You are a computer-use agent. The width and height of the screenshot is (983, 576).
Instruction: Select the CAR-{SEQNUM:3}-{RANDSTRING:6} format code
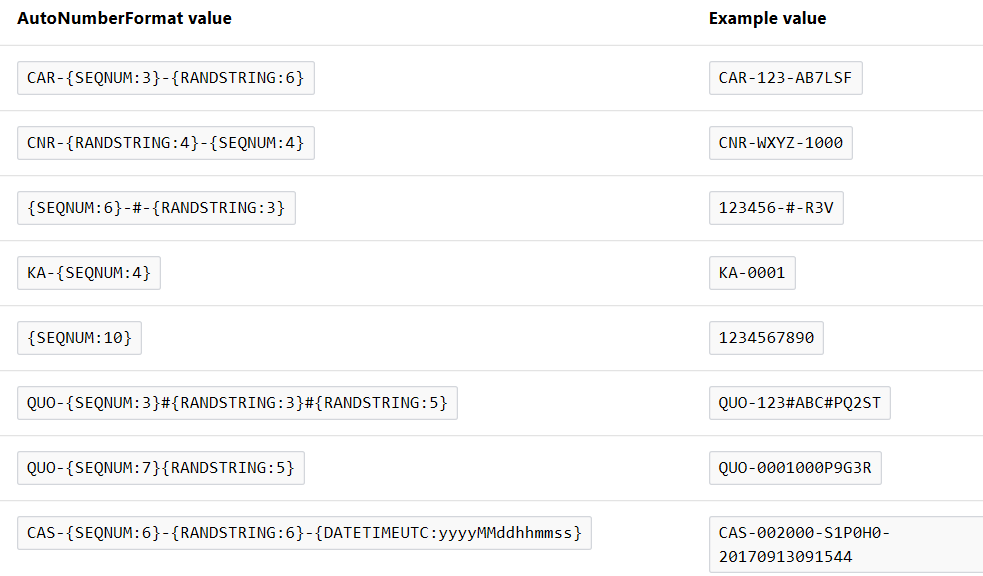[166, 78]
